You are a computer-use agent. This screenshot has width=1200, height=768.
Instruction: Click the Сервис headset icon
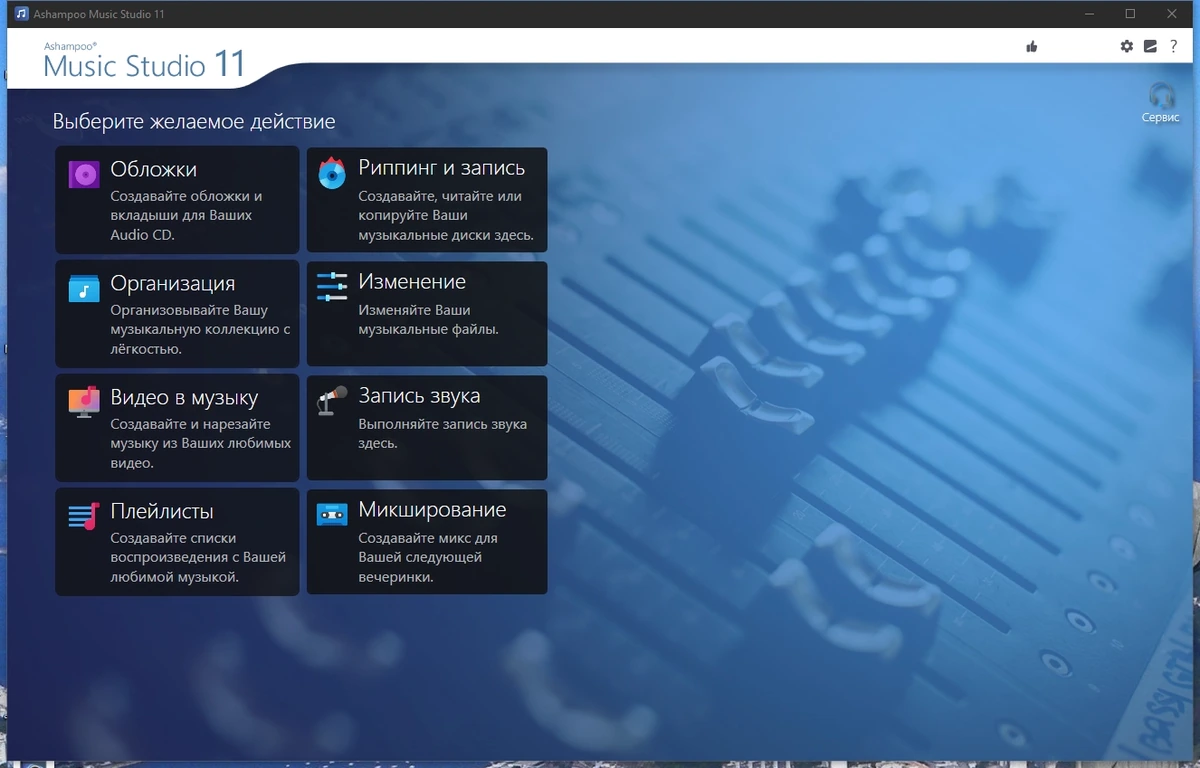click(x=1161, y=96)
